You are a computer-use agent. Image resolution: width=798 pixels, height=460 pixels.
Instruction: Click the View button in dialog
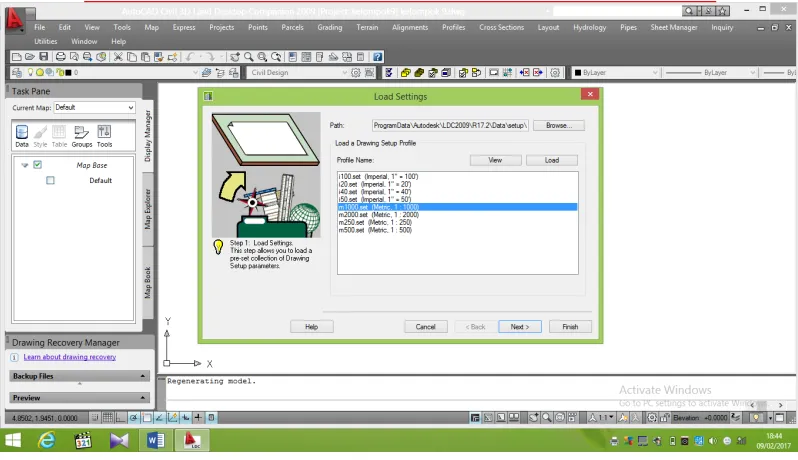click(x=495, y=160)
